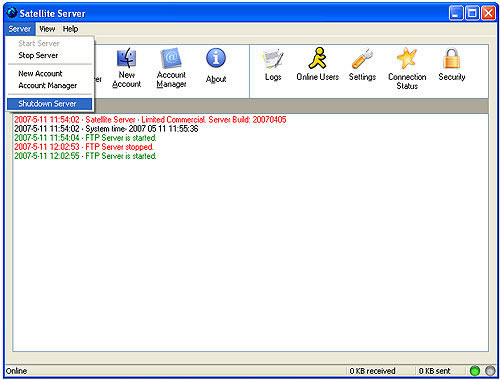Choose Stop Server from menu
This screenshot has height=380, width=500.
[x=38, y=55]
